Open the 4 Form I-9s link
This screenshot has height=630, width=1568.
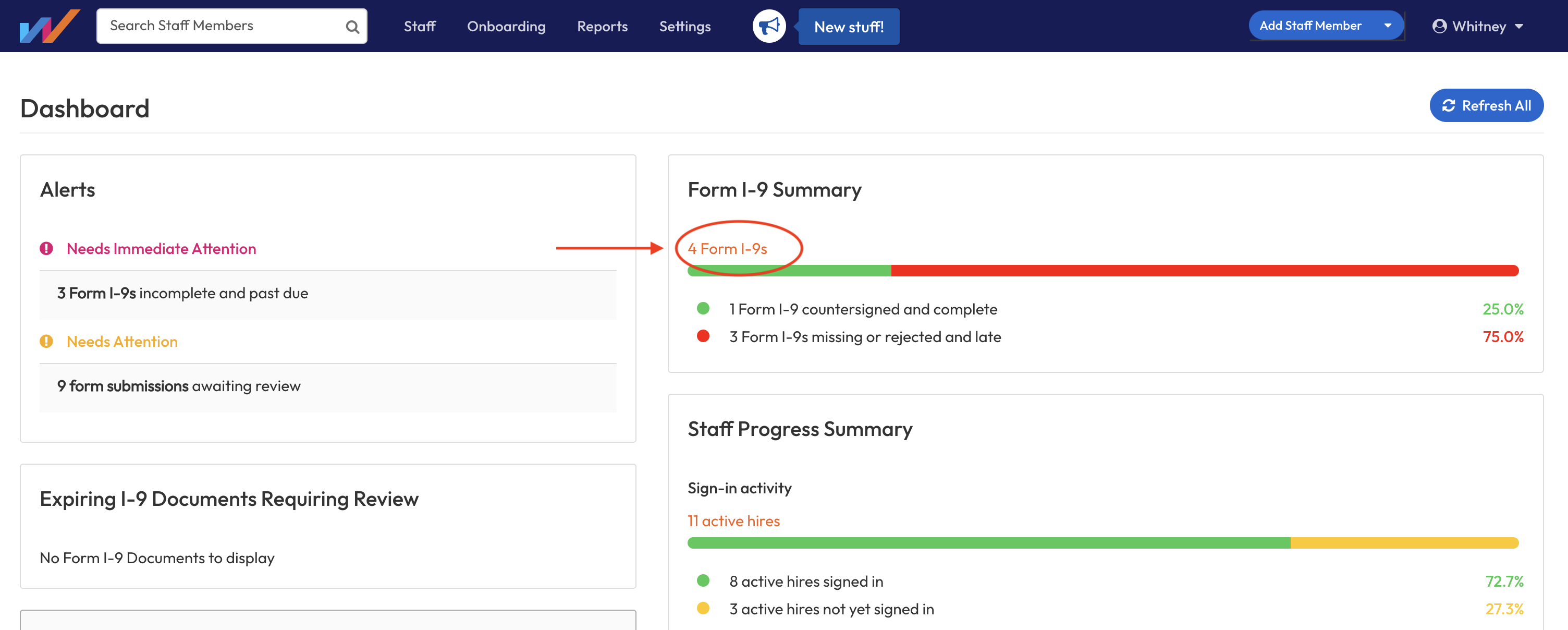tap(727, 249)
